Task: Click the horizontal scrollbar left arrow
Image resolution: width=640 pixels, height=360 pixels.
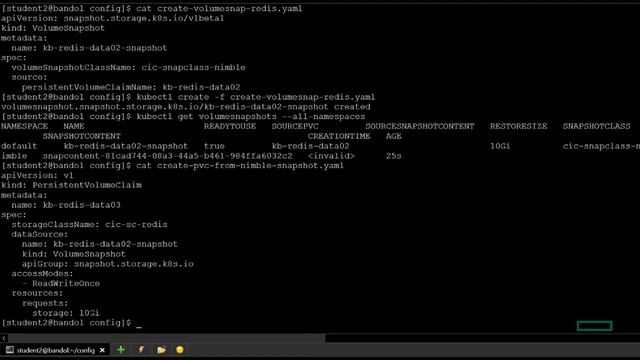Action: 4,338
